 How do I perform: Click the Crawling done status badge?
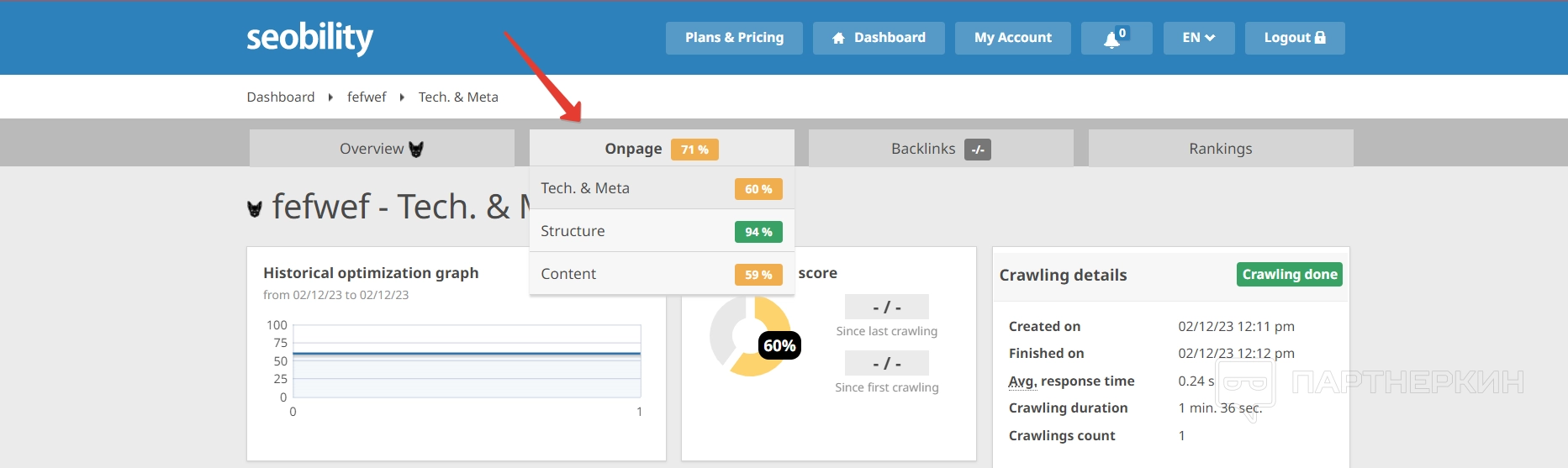(x=1289, y=275)
